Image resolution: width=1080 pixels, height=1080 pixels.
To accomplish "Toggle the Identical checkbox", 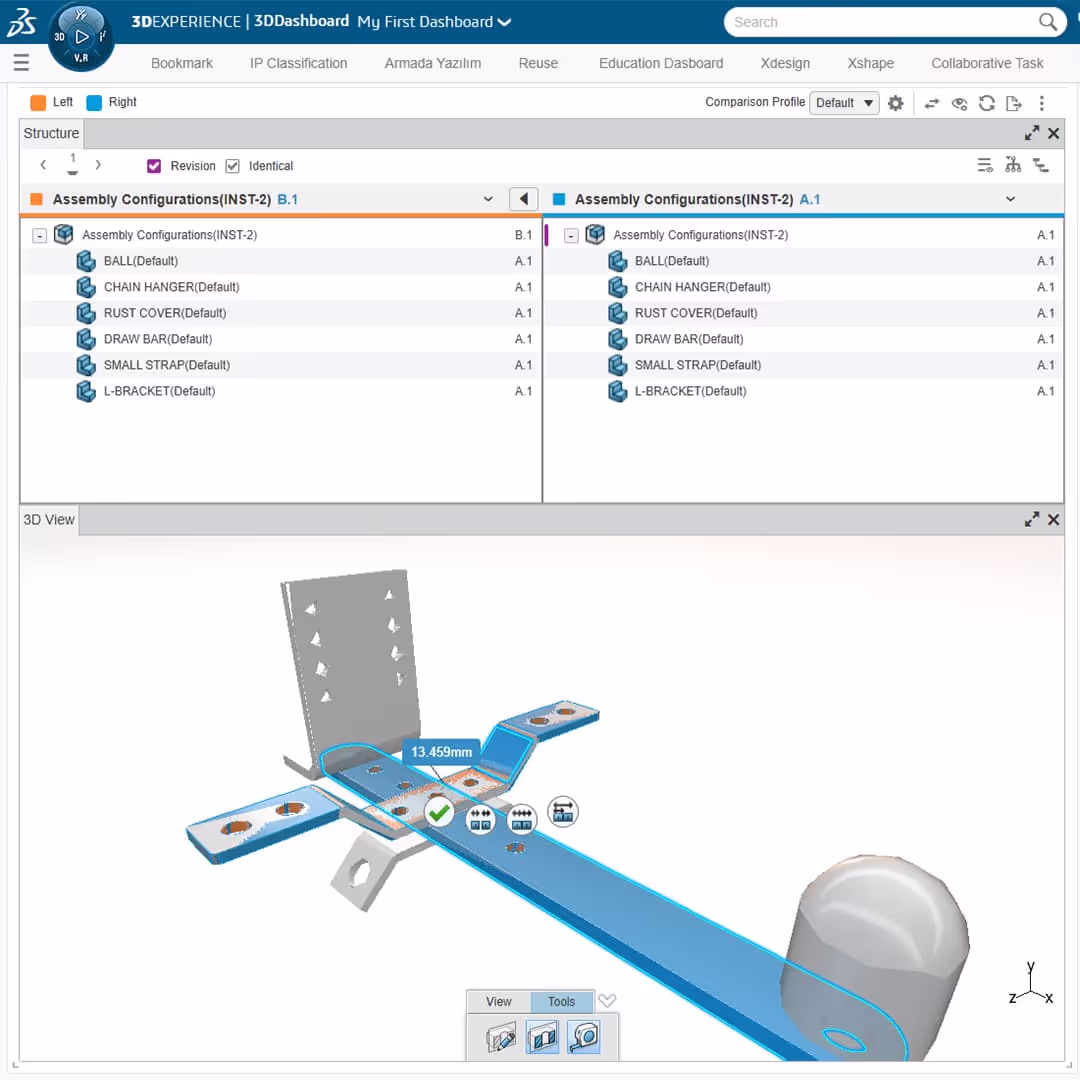I will pyautogui.click(x=232, y=166).
